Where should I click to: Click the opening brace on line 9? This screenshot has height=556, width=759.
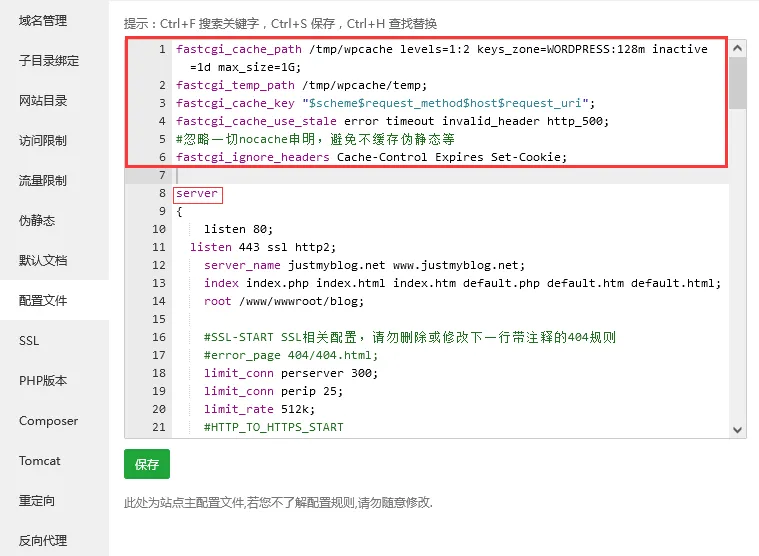pyautogui.click(x=179, y=211)
